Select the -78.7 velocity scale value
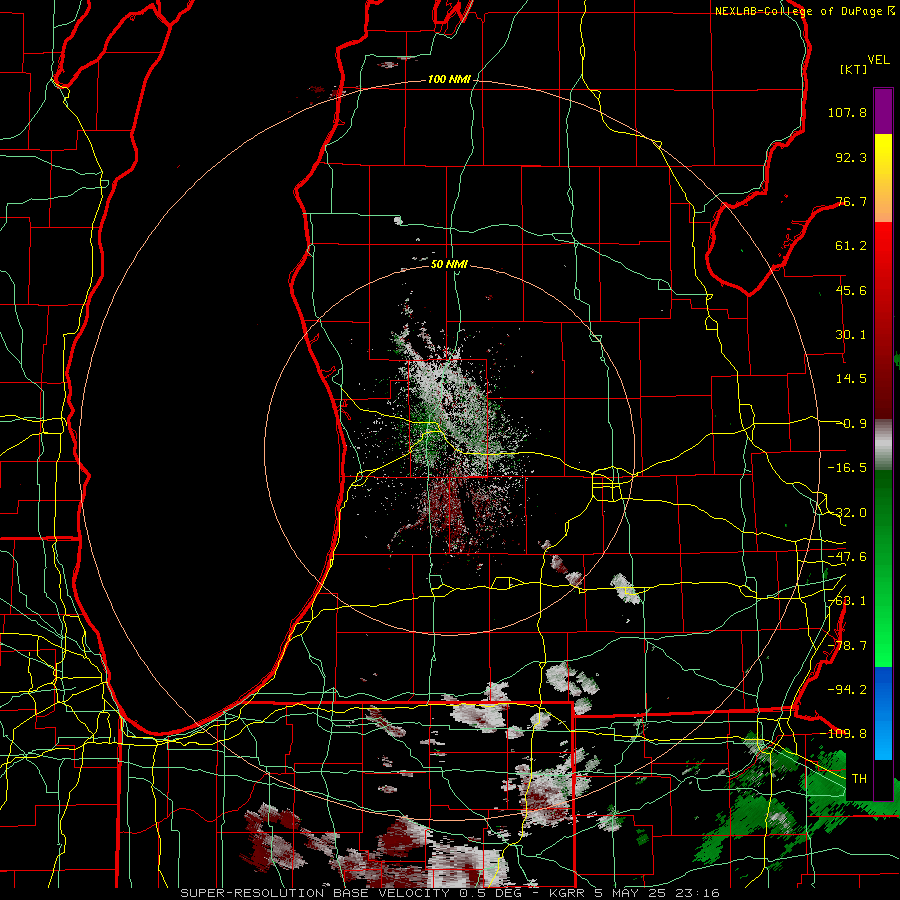Image resolution: width=900 pixels, height=900 pixels. (x=847, y=646)
